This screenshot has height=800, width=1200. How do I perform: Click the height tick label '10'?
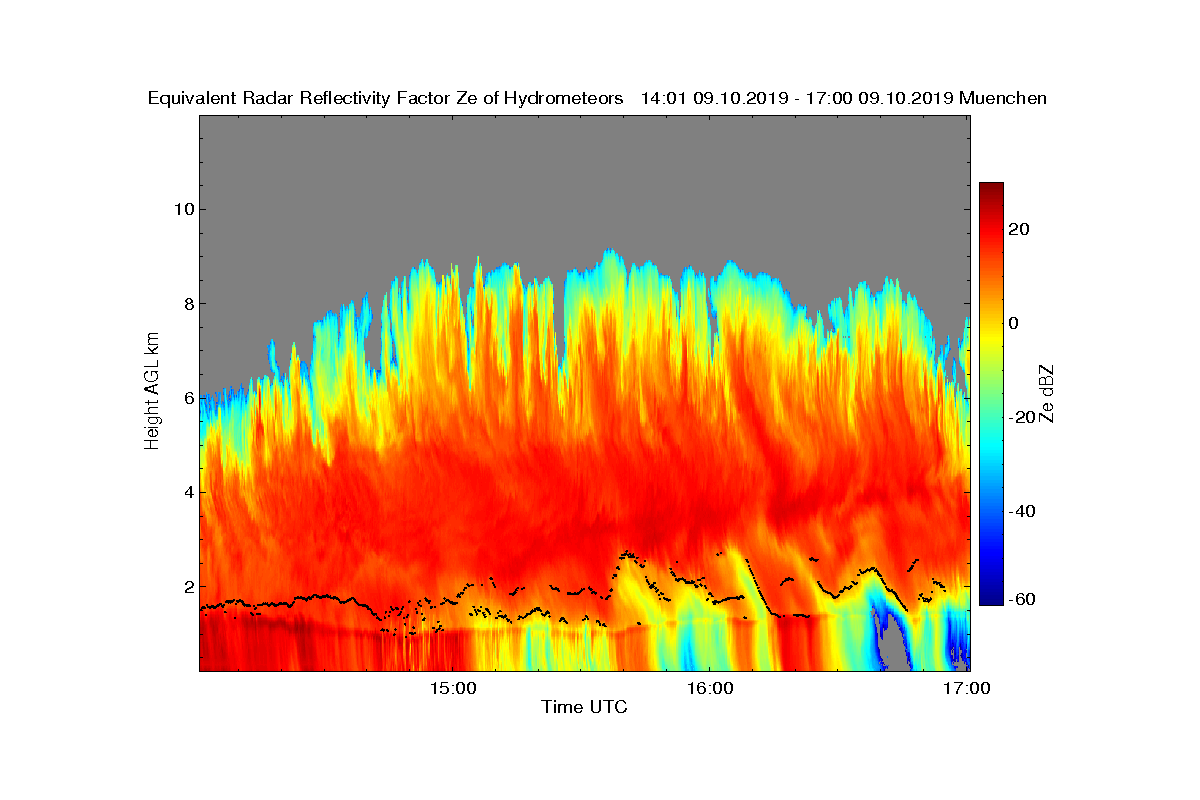point(183,209)
